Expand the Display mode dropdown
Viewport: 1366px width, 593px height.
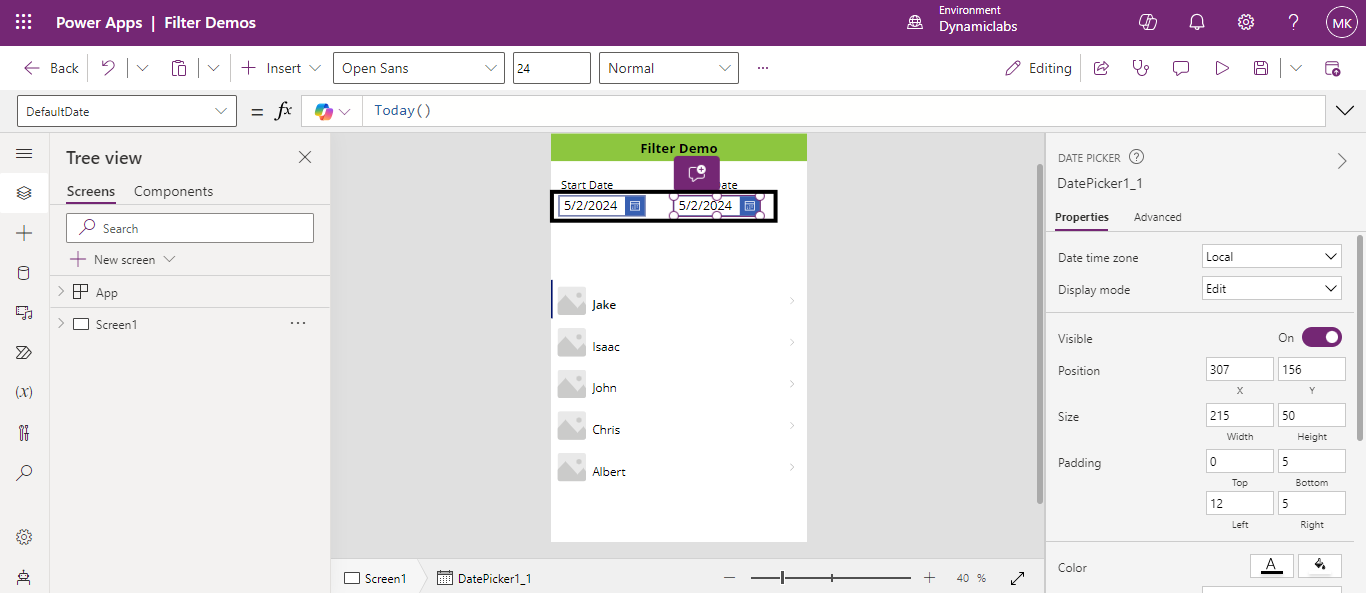click(x=1271, y=289)
